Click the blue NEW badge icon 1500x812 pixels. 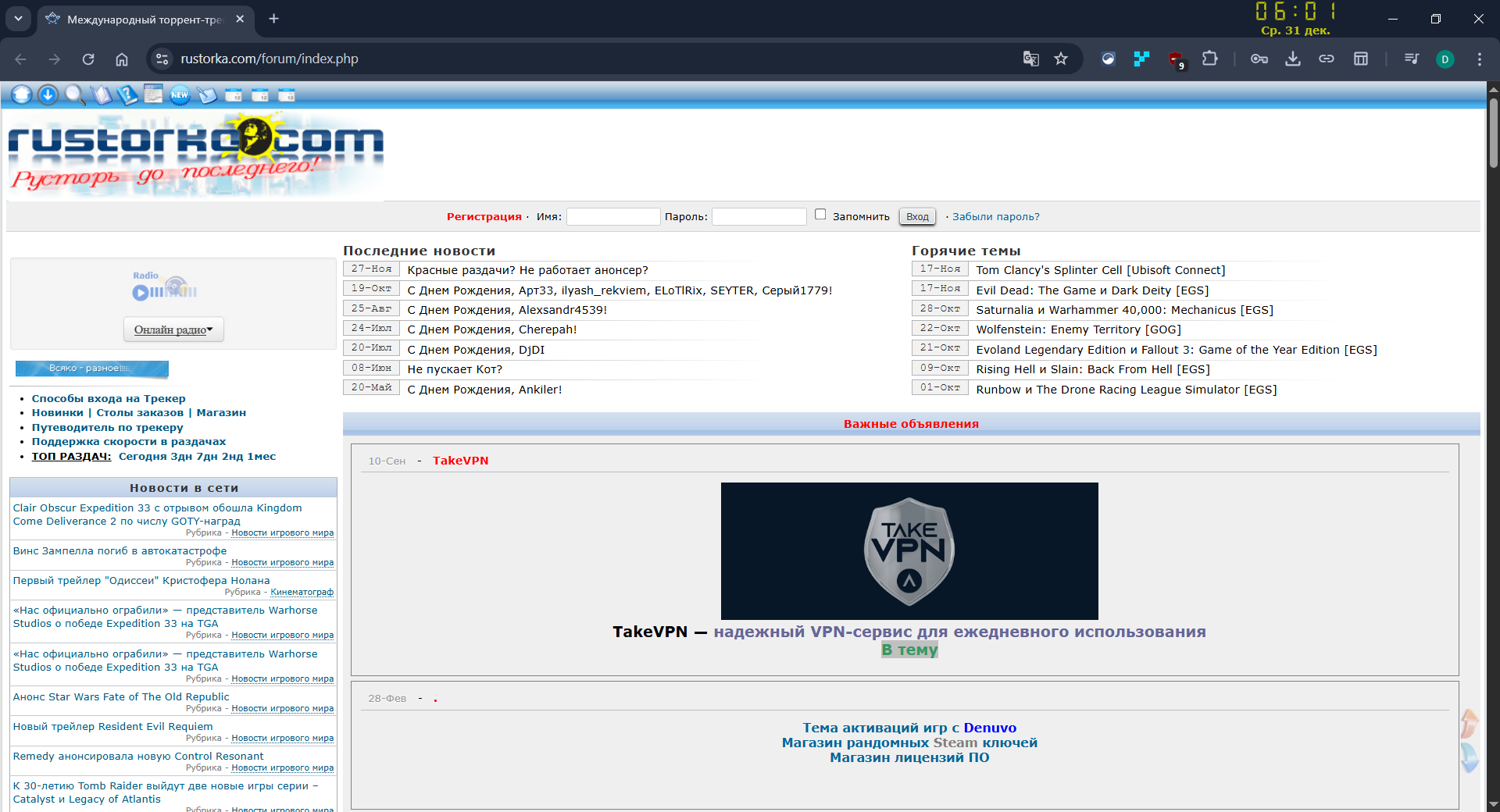coord(180,95)
